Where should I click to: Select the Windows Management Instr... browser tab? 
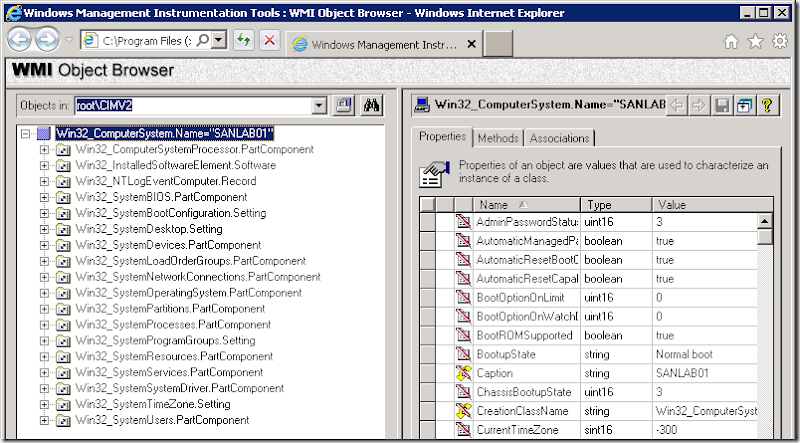[384, 44]
